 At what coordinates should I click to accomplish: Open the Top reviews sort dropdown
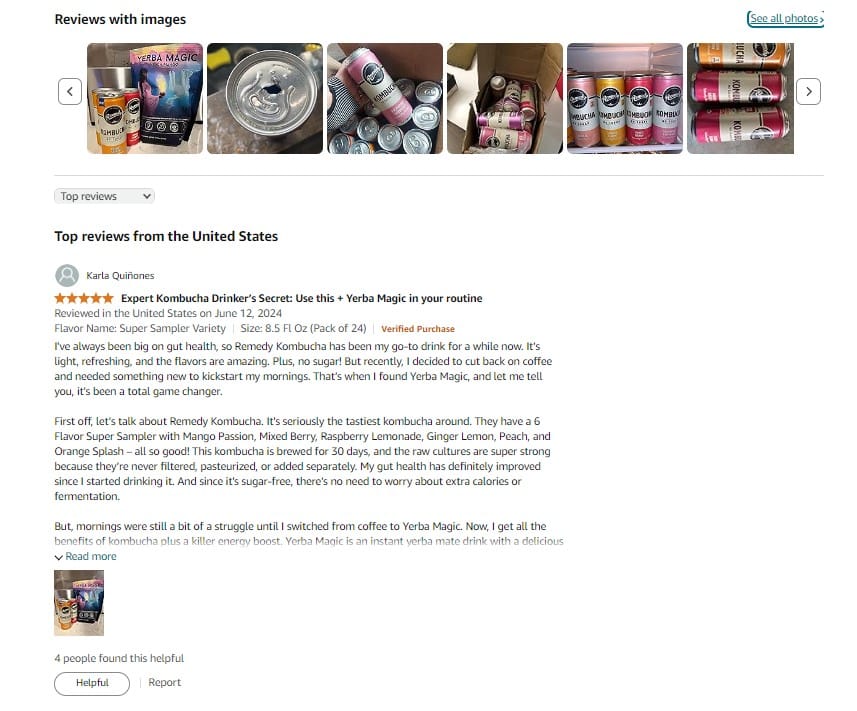(x=104, y=196)
